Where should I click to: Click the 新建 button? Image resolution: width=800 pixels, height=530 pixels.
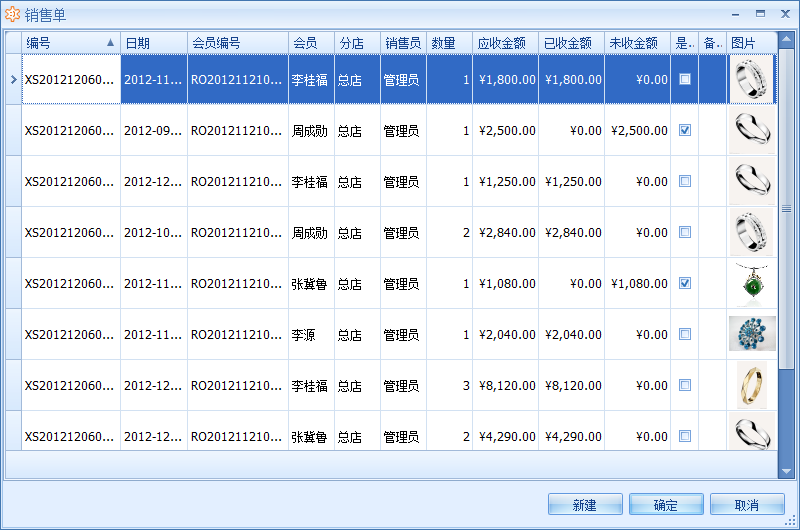point(585,504)
